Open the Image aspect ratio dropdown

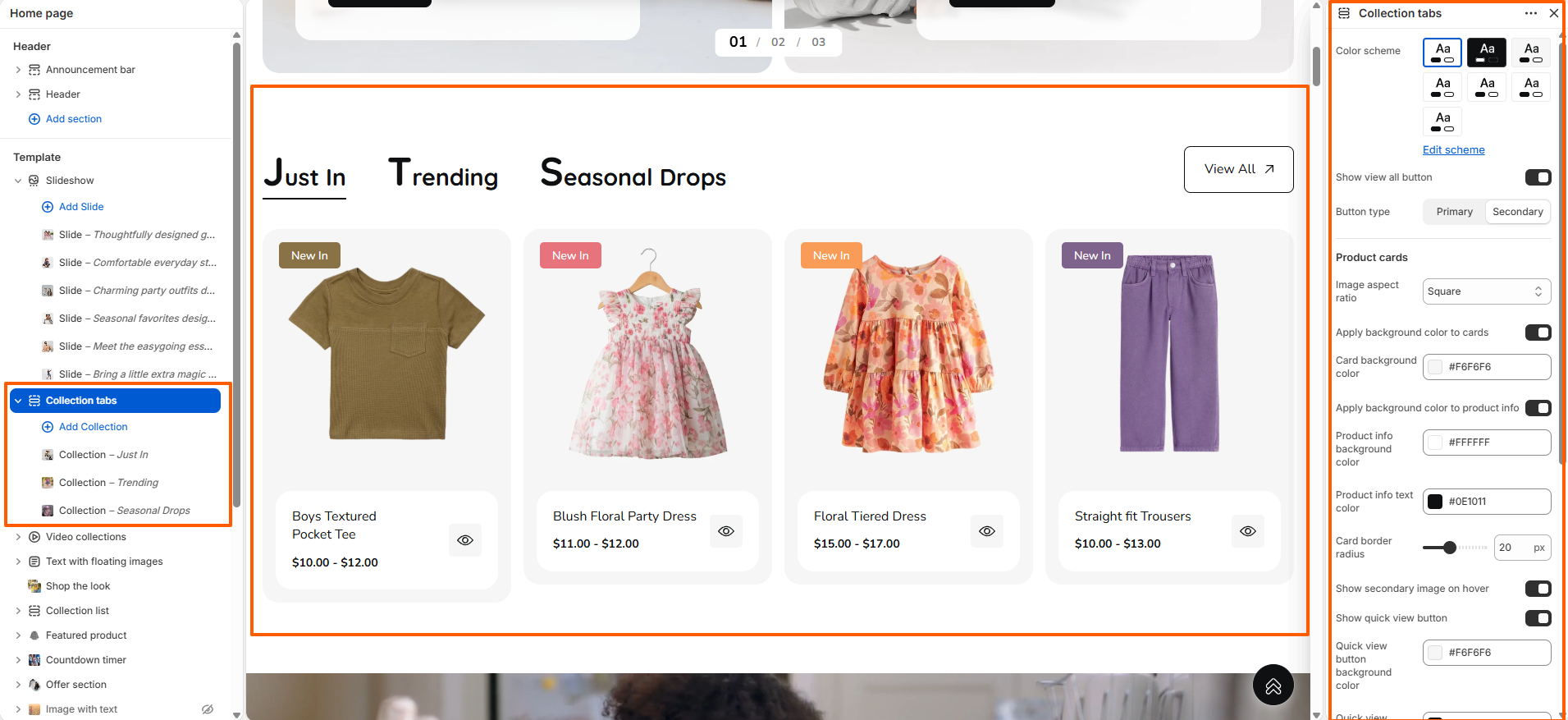pos(1487,291)
